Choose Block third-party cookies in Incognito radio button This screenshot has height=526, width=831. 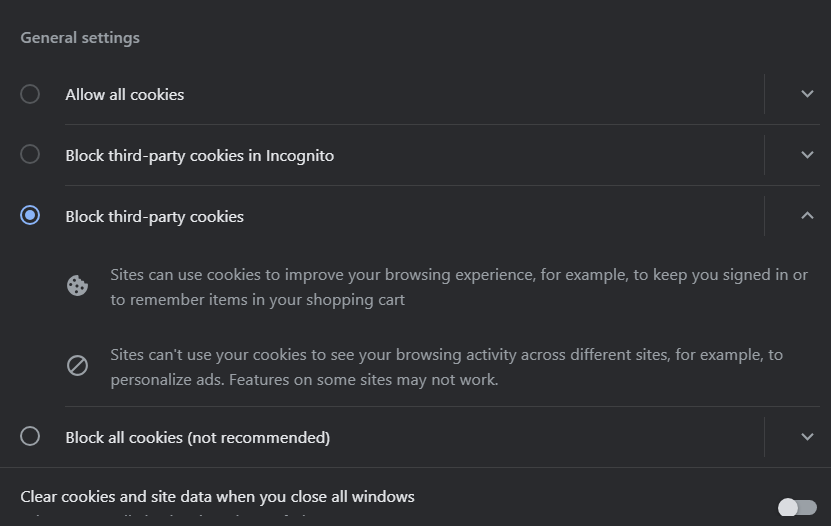pos(30,155)
